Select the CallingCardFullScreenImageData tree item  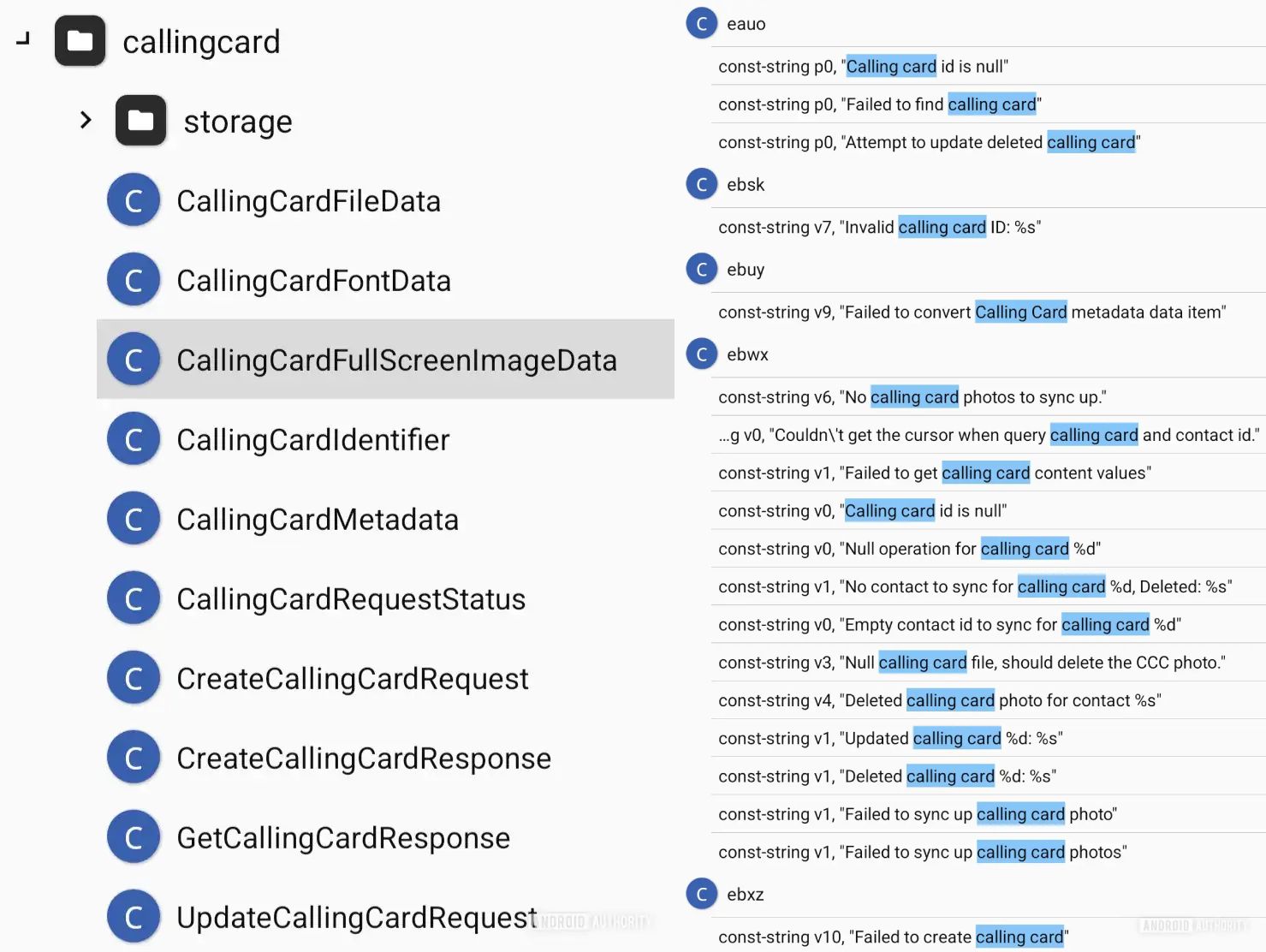click(x=396, y=360)
